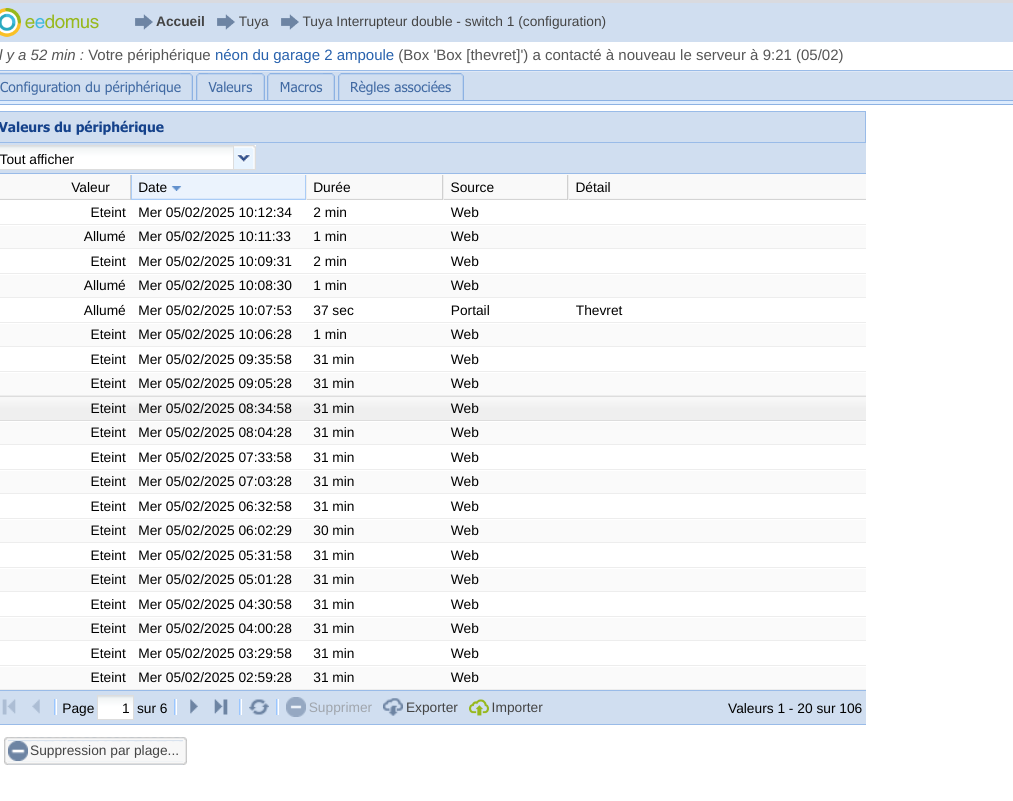Viewport: 1013px width, 801px height.
Task: Select row dated 05/02/2025 05:01:28
Action: point(433,580)
